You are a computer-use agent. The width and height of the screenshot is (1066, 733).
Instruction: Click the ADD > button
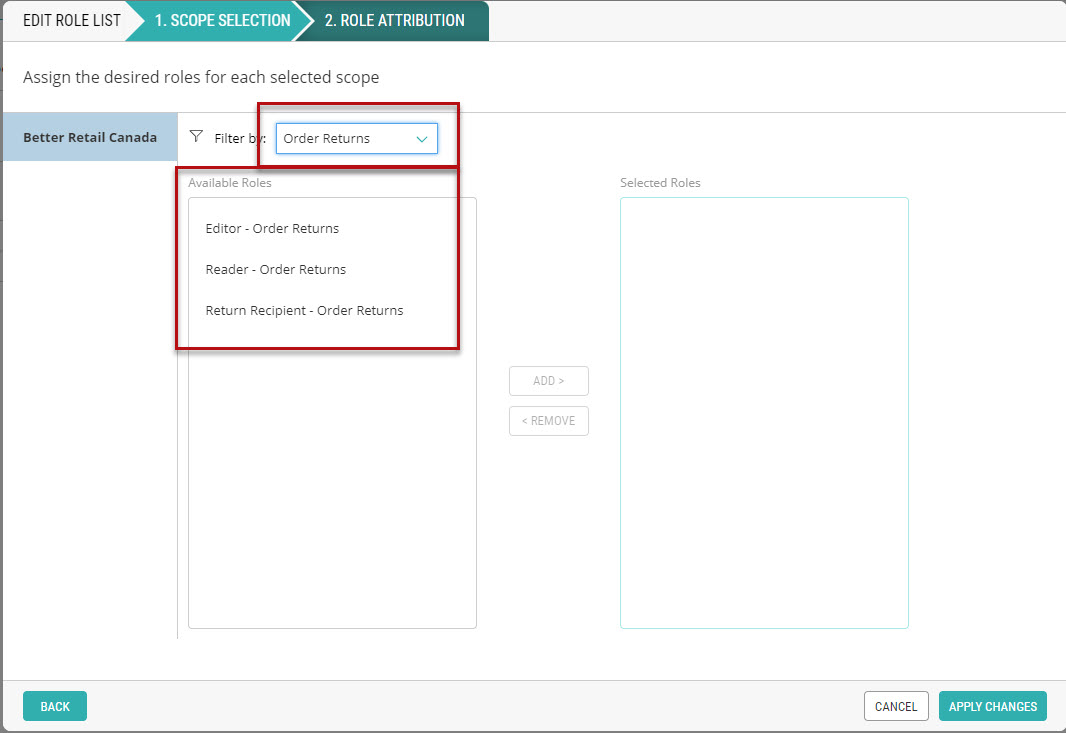click(x=549, y=381)
